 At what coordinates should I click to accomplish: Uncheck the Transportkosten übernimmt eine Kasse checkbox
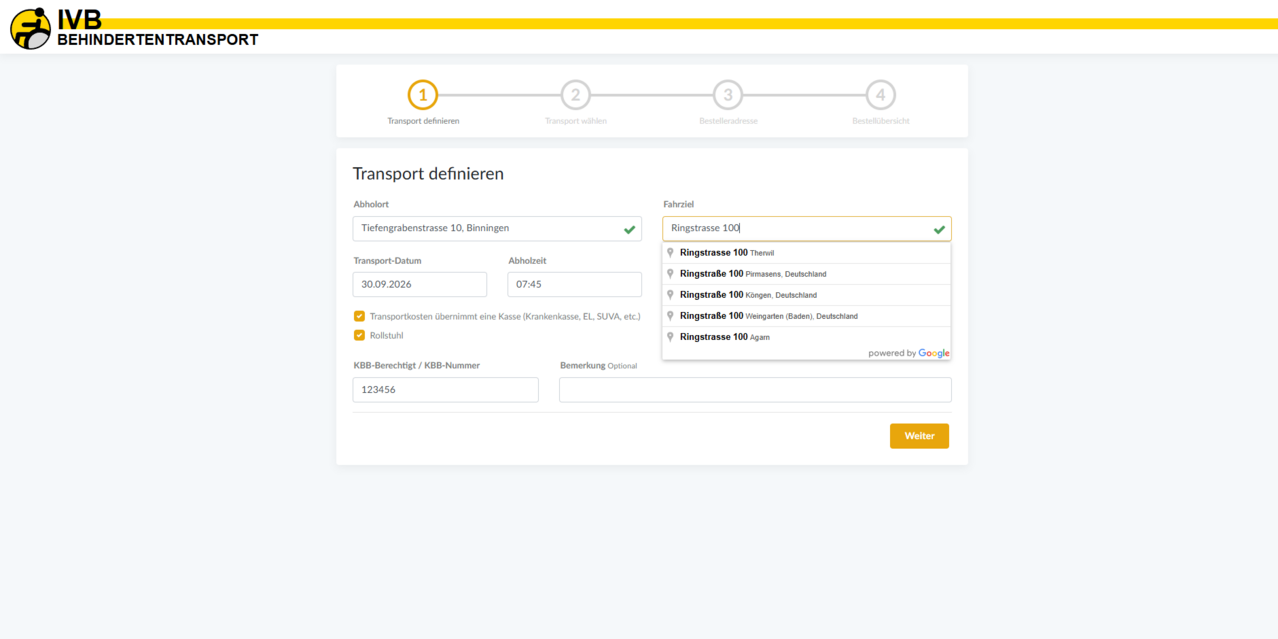tap(359, 316)
